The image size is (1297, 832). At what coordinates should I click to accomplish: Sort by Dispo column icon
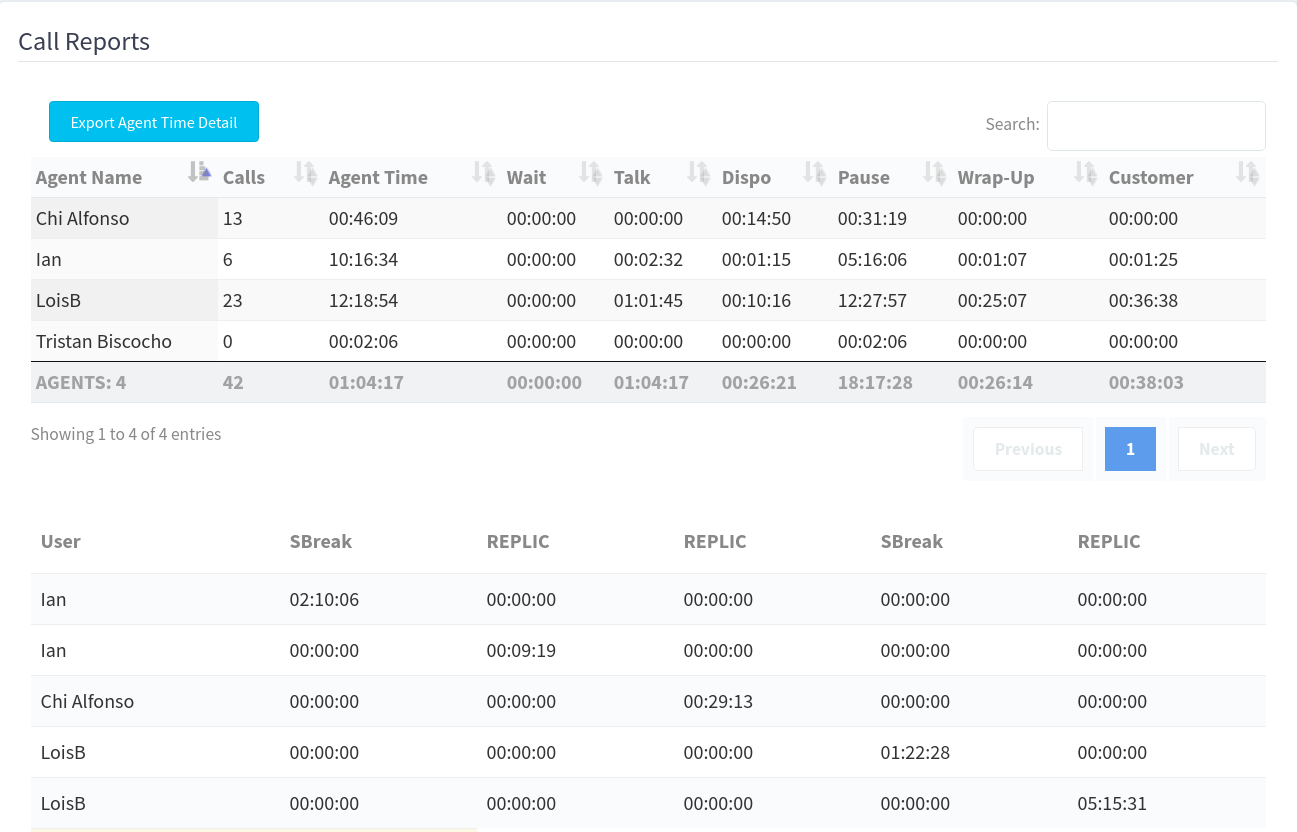pos(816,173)
